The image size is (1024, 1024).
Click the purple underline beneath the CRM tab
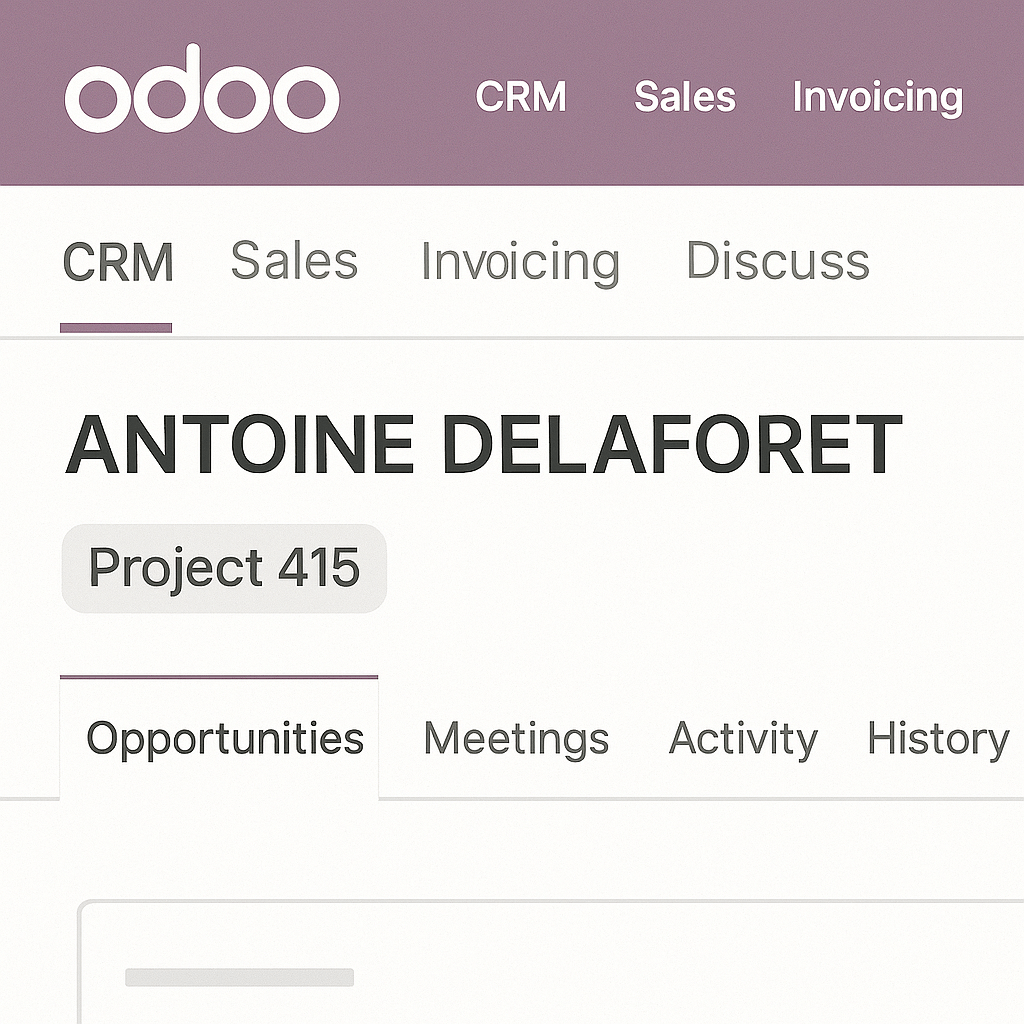(116, 327)
